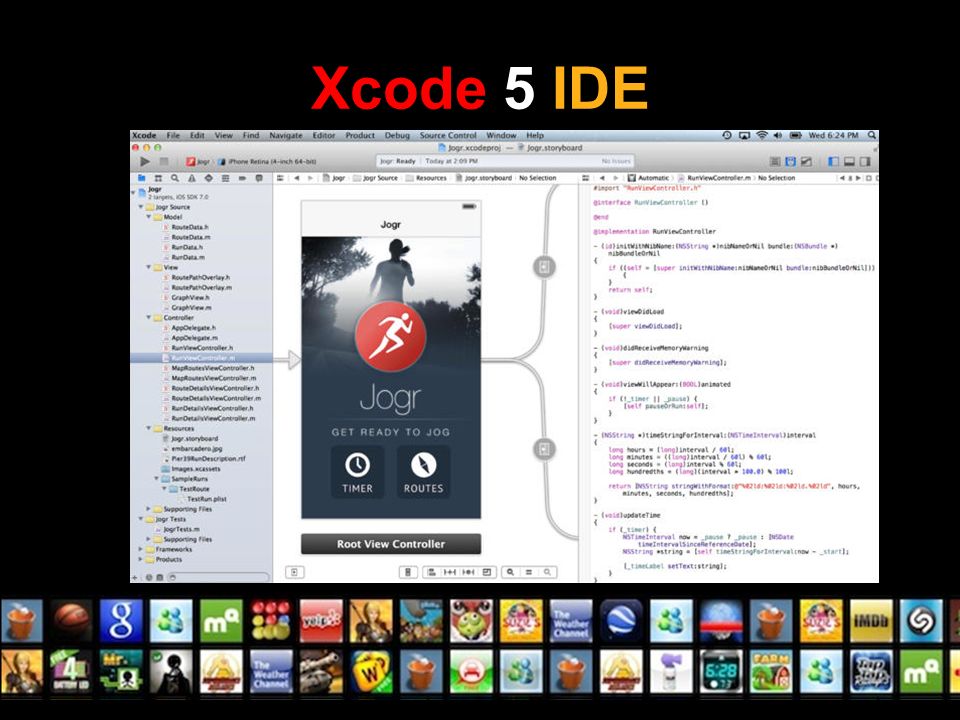The image size is (960, 720).
Task: Click the upper segue icon on canvas
Action: tap(544, 267)
